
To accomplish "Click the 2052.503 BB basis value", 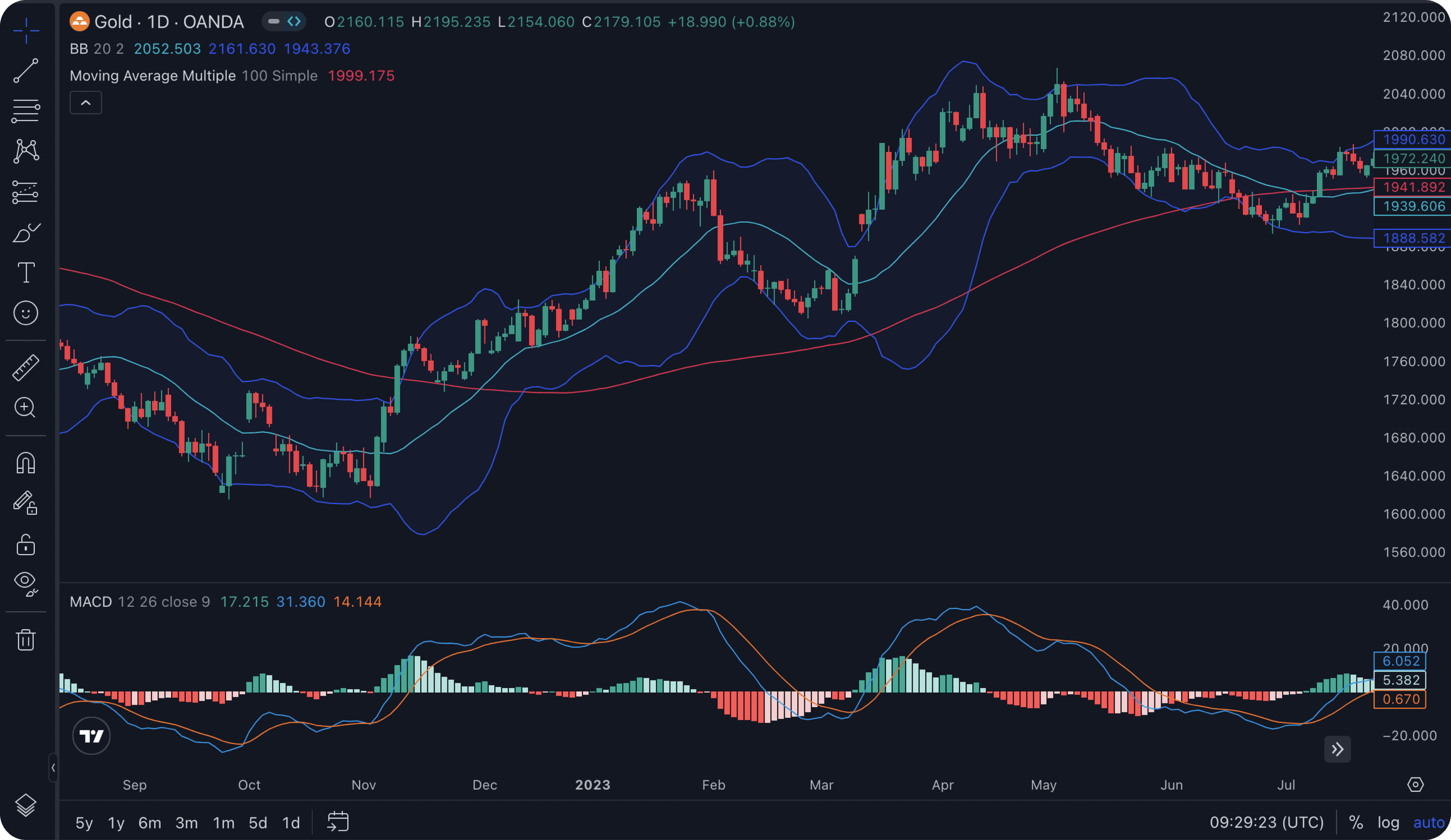I will (x=167, y=48).
